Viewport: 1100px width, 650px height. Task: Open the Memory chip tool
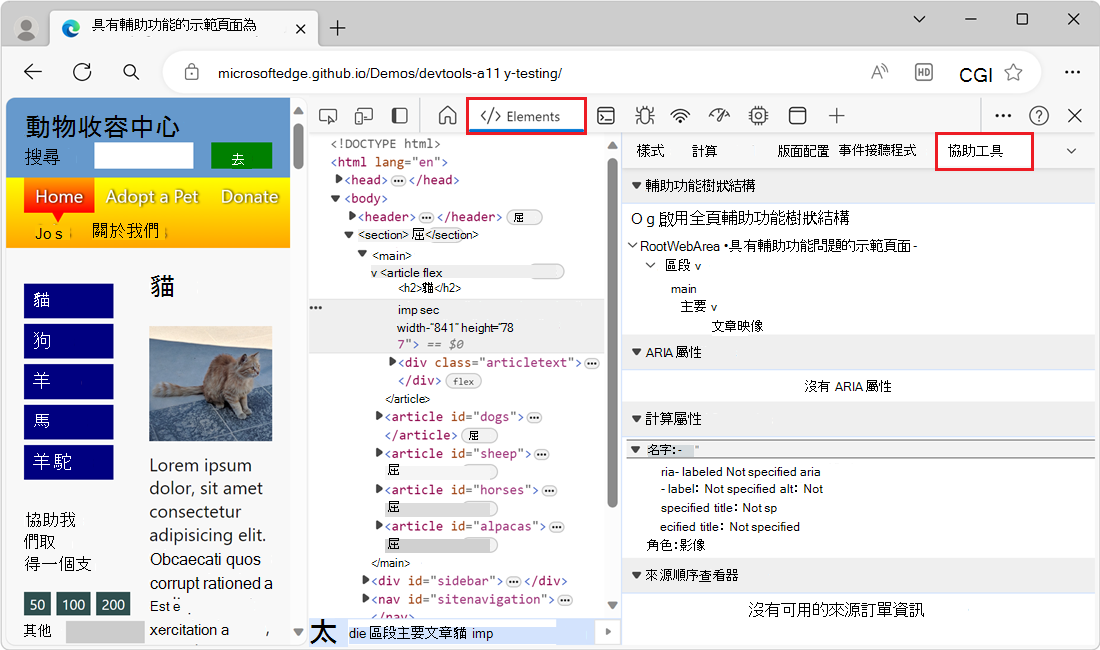tap(758, 116)
